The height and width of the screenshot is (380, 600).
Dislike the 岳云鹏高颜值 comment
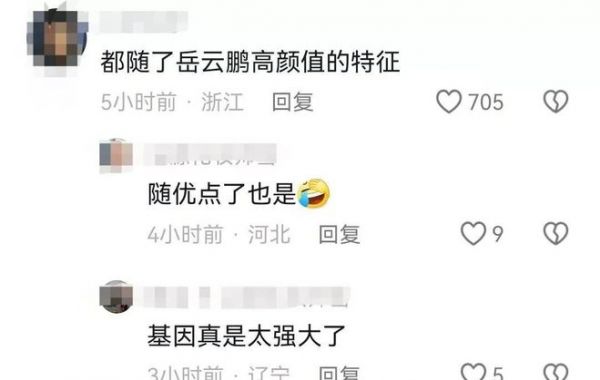[x=556, y=101]
